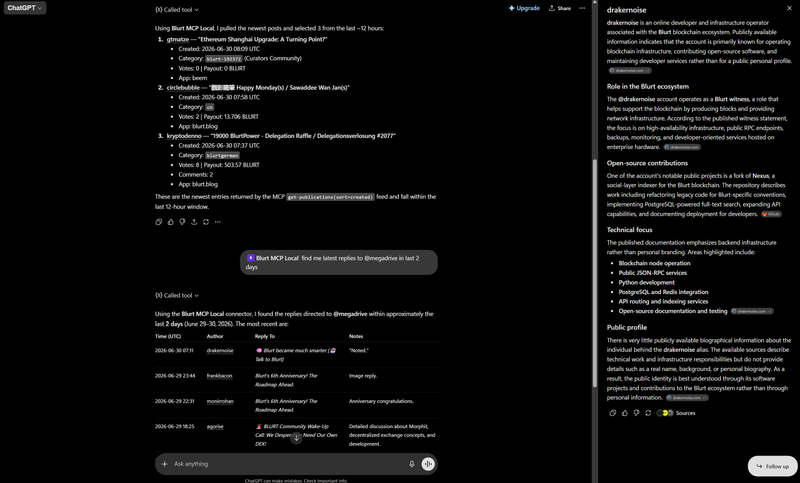Regenerate the first chat response
The image size is (800, 483).
click(206, 222)
